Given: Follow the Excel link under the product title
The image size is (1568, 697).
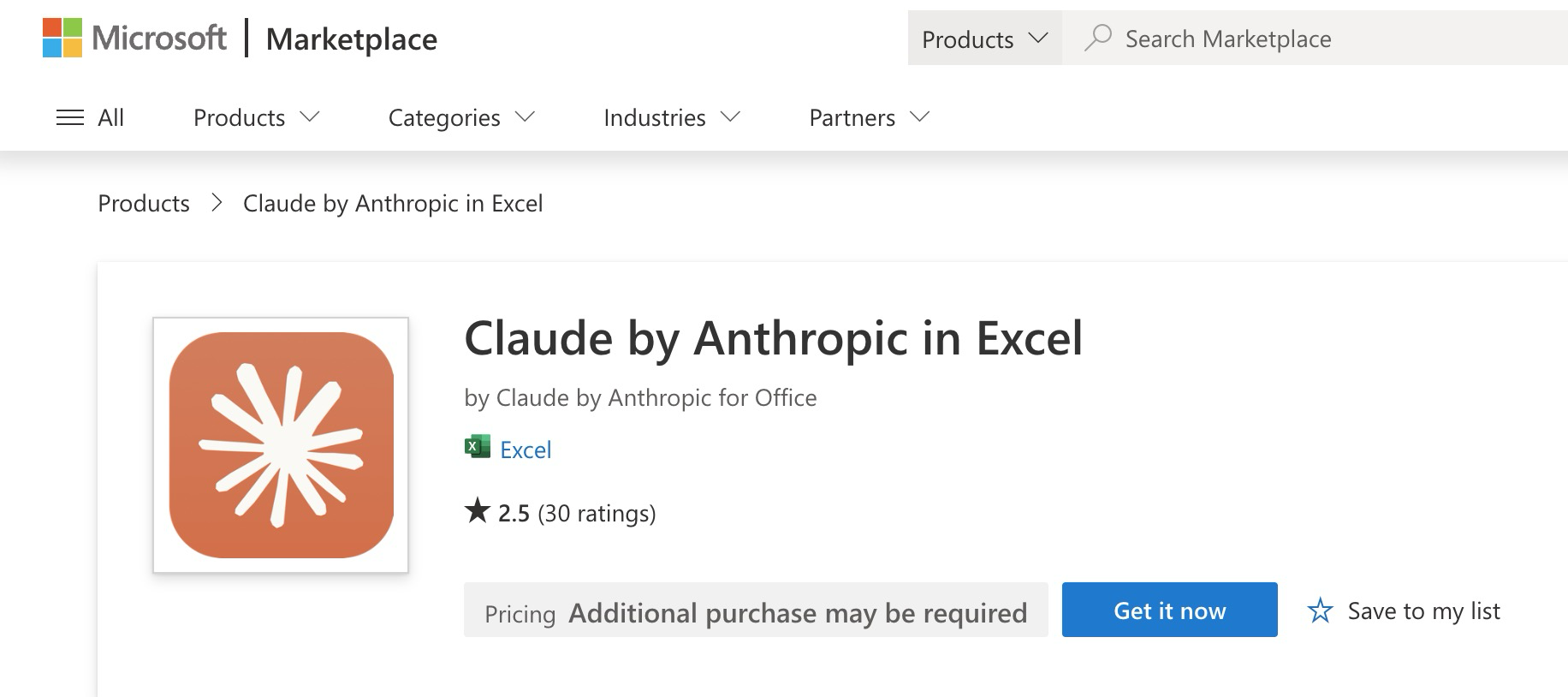Looking at the screenshot, I should pyautogui.click(x=526, y=449).
